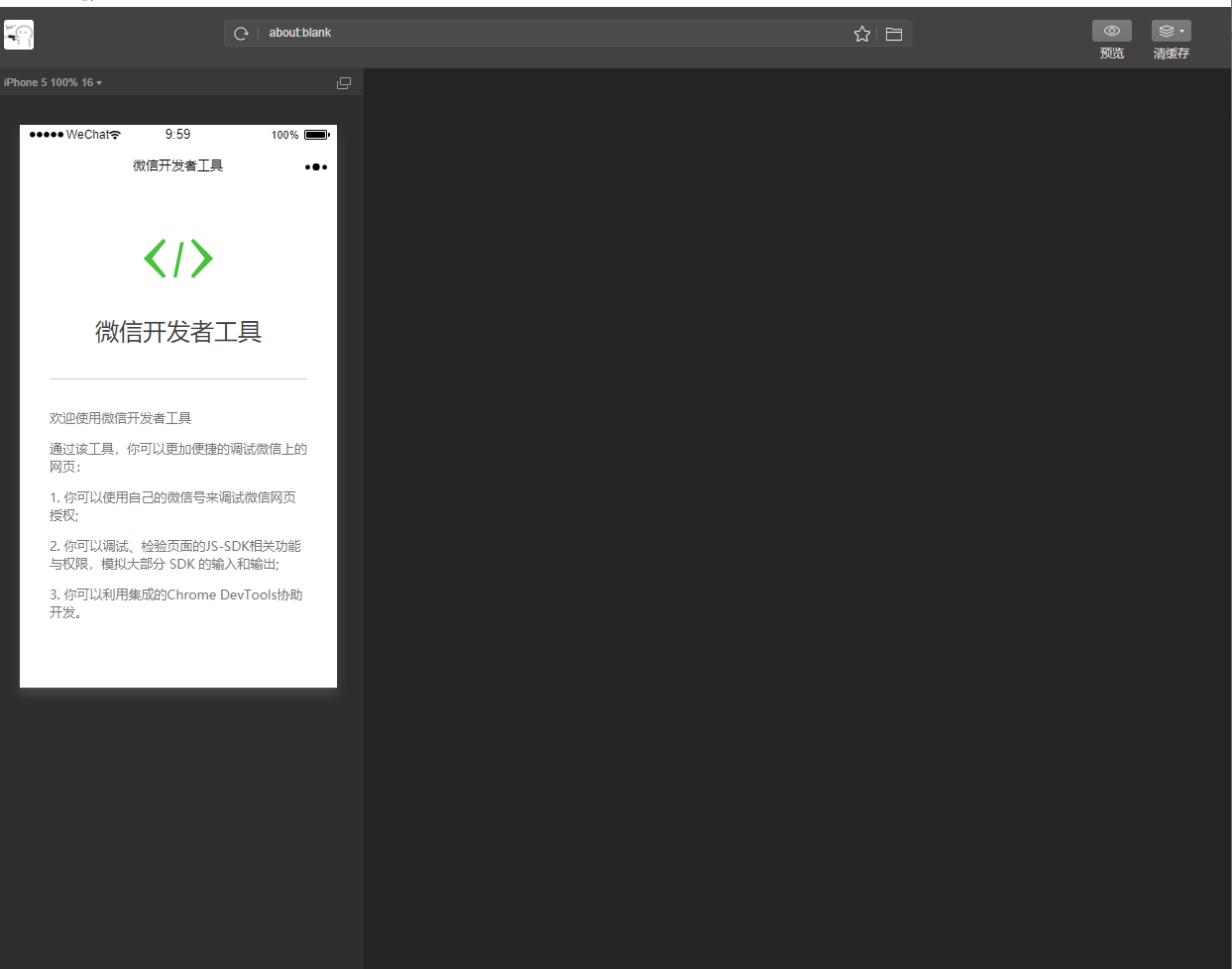Click the item 1 text about 微信网页授权
Screen dimensions: 1232x969
[x=173, y=506]
